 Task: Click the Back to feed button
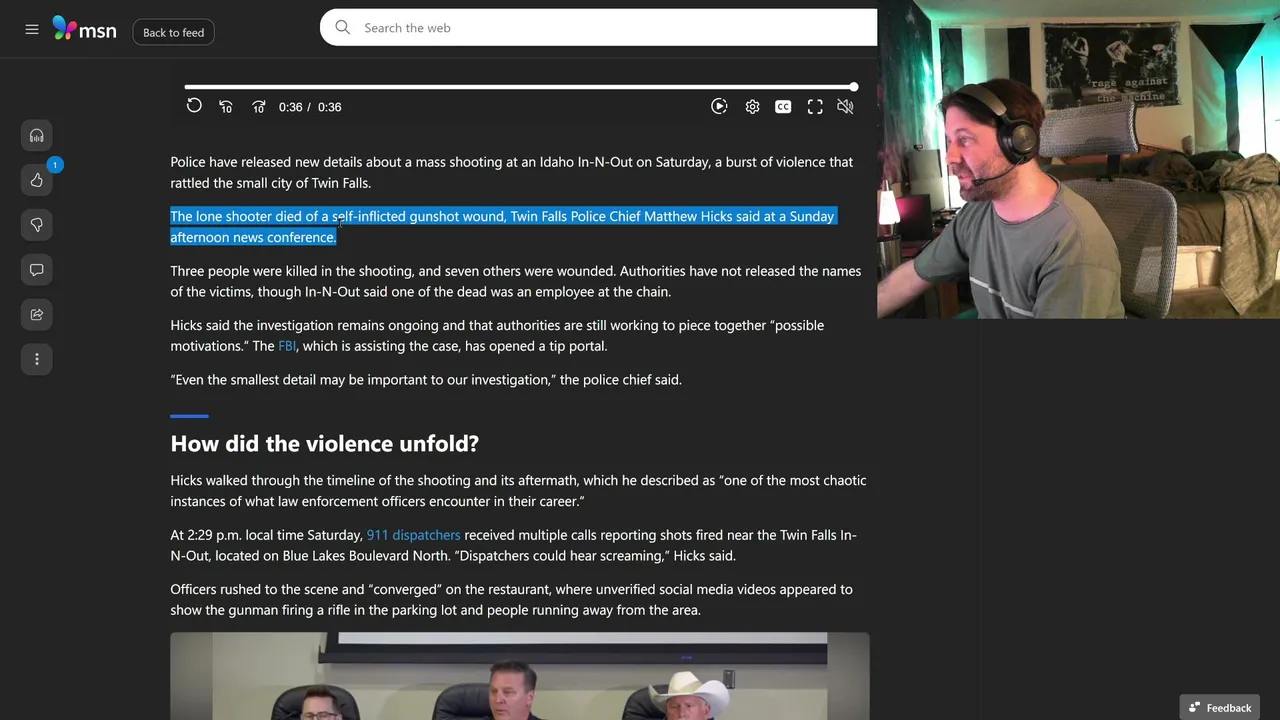point(173,32)
